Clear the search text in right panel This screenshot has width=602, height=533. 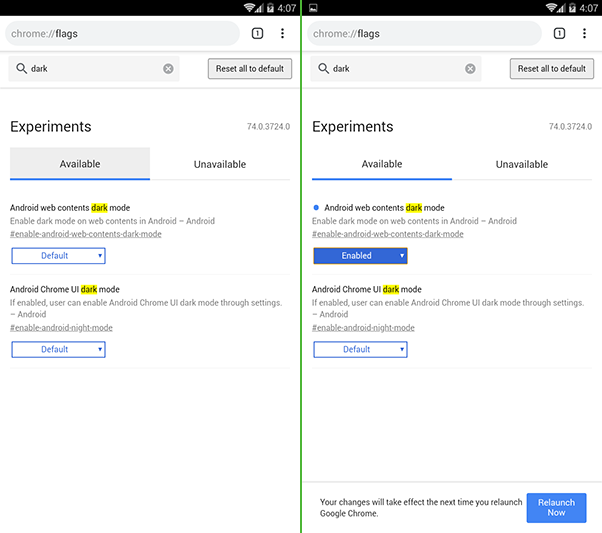[470, 69]
